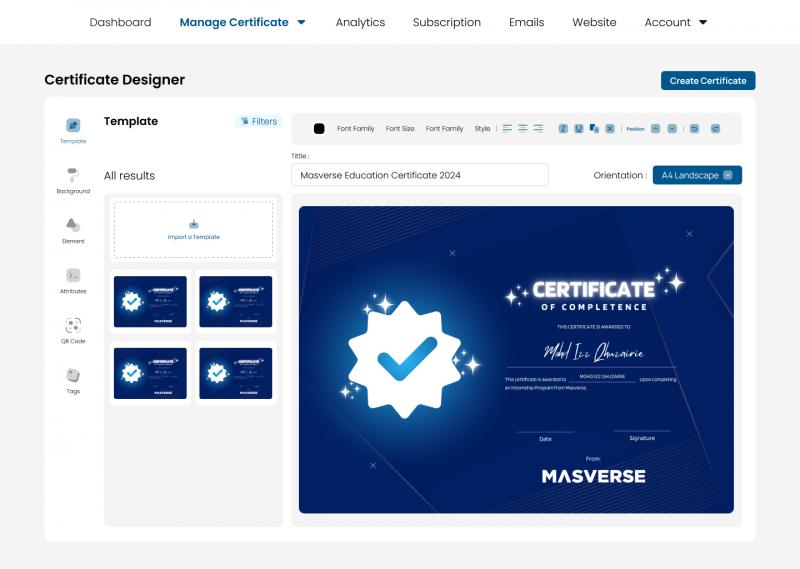
Task: Click the undo arrow in toolbar
Action: (695, 129)
